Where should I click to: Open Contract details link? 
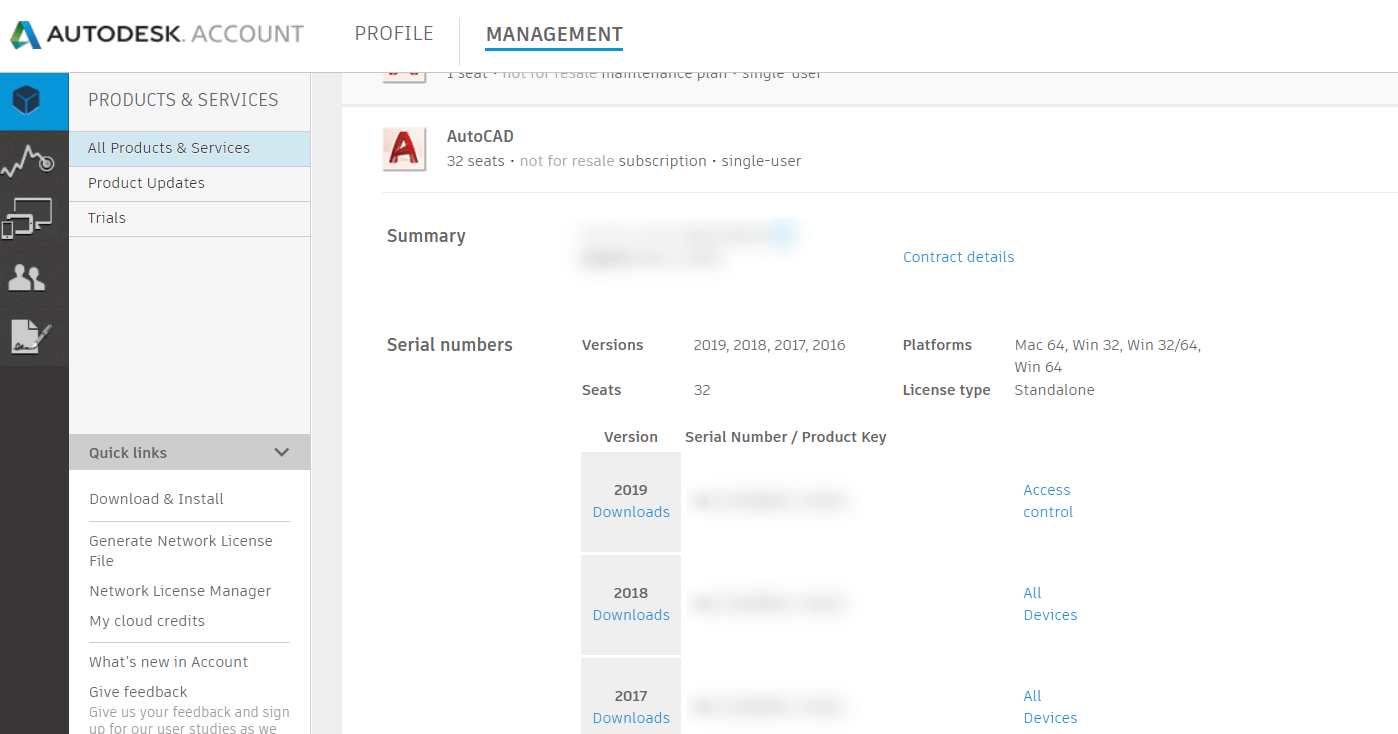[x=958, y=257]
